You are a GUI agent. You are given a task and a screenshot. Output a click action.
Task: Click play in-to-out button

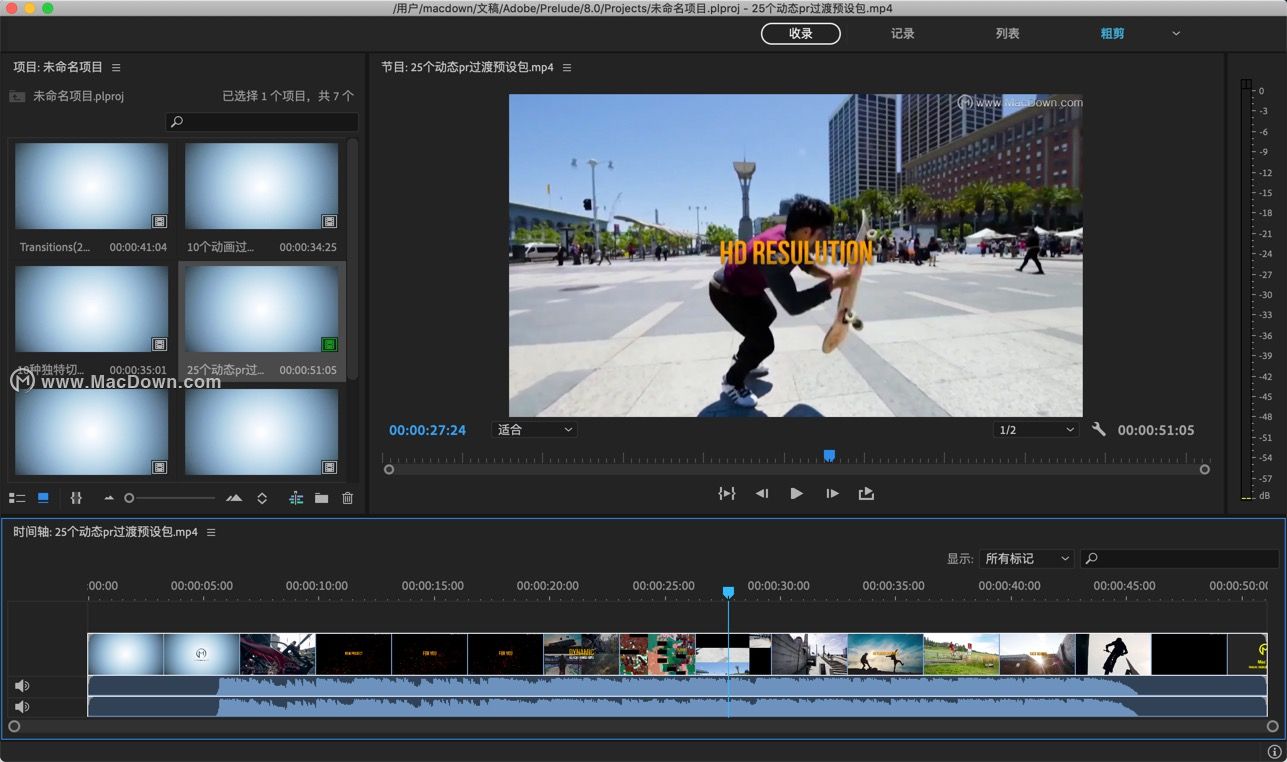(727, 493)
